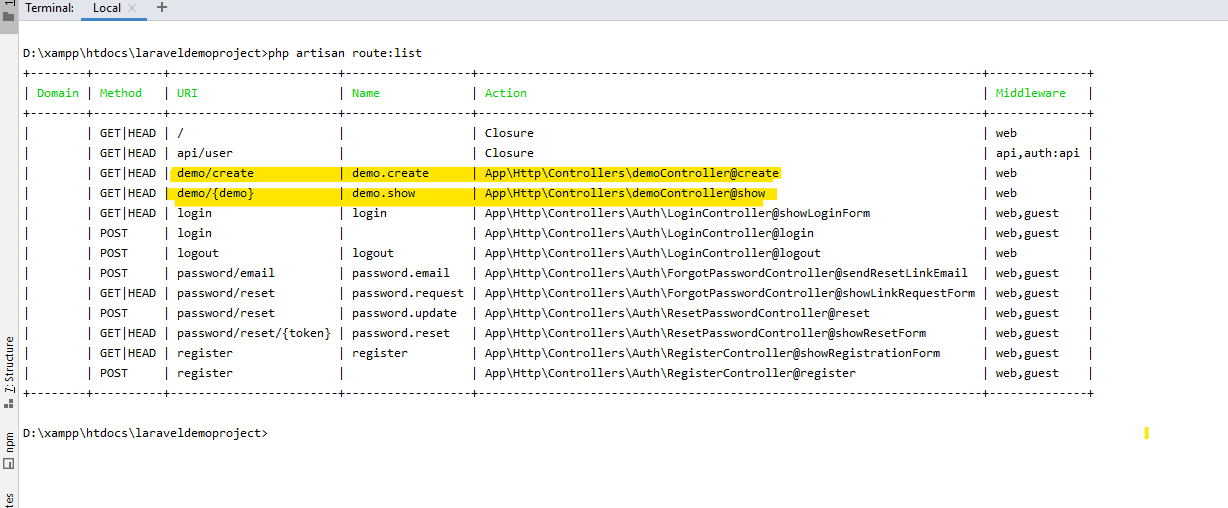Select the Local terminal tab

click(x=107, y=8)
